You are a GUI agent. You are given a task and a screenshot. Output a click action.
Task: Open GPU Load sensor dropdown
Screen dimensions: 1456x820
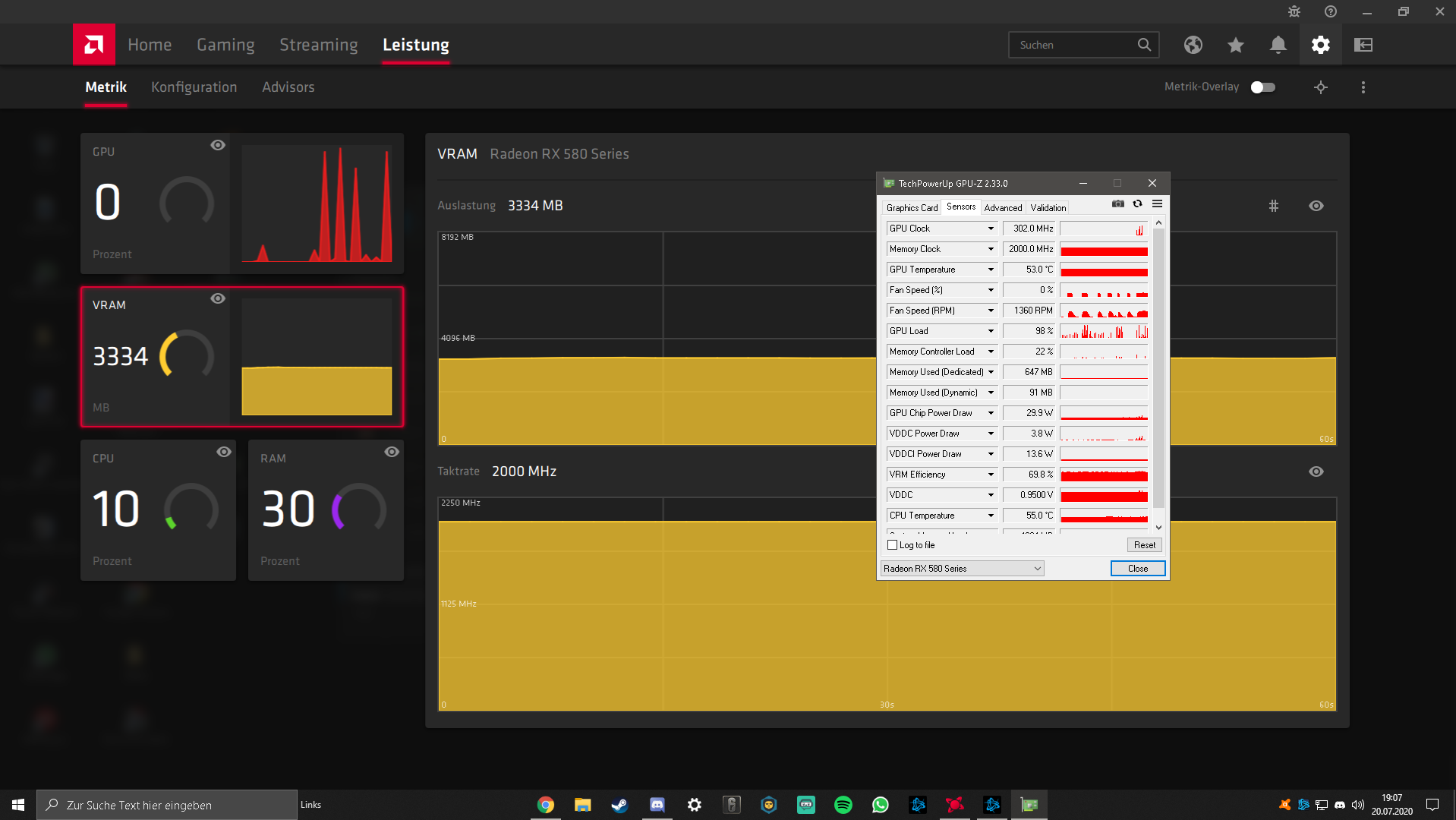(x=991, y=331)
